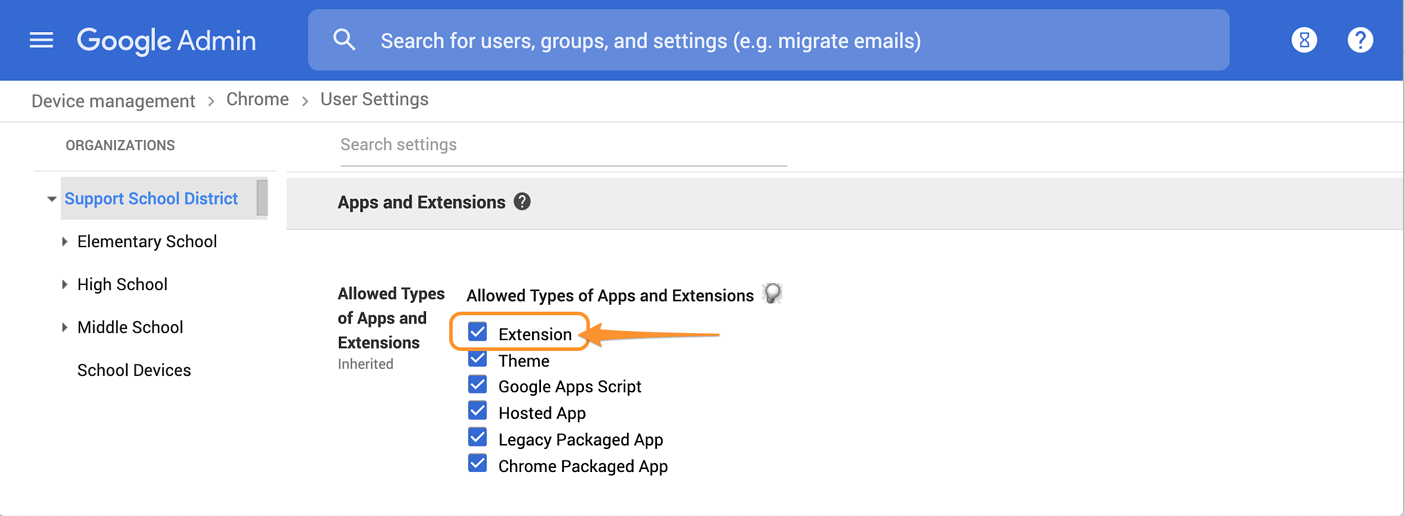Click the search magnifier icon
The width and height of the screenshot is (1405, 516).
[x=344, y=40]
